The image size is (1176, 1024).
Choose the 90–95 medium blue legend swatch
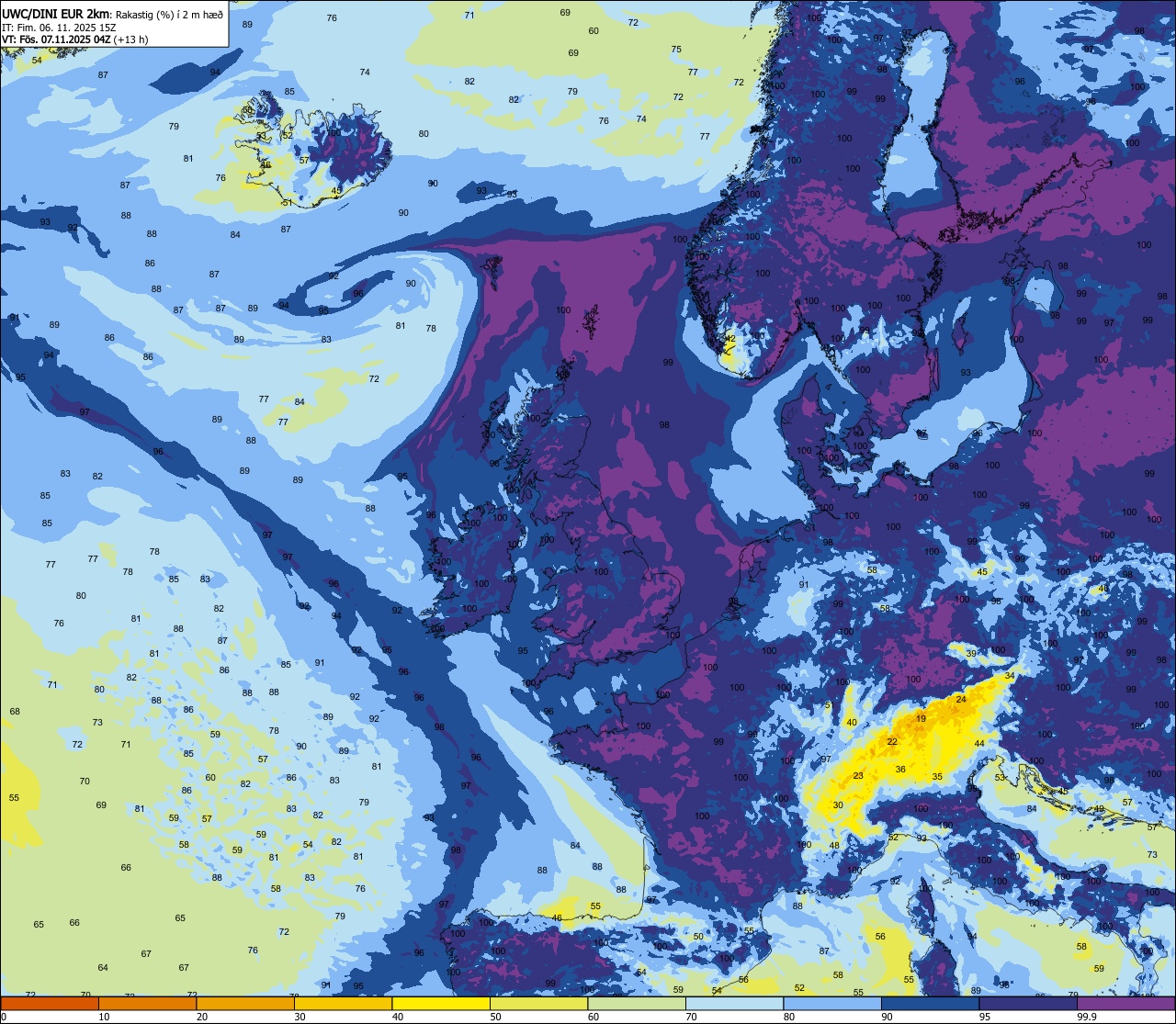pos(930,1004)
